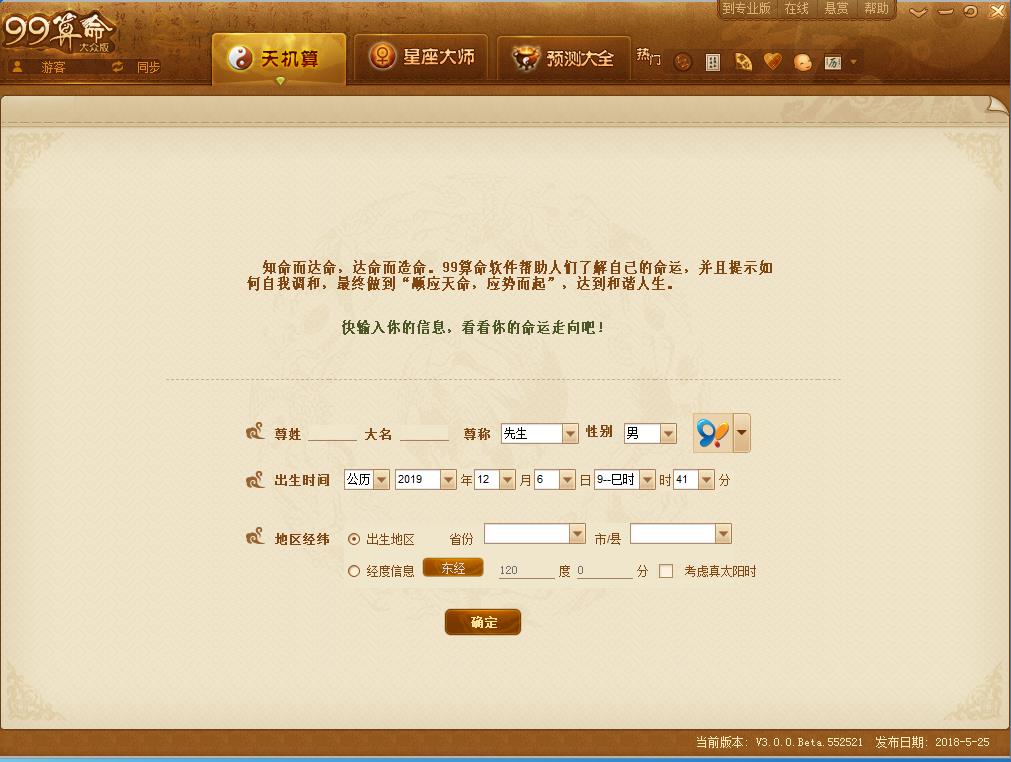Click the curled page corner icon
The height and width of the screenshot is (762, 1011).
[997, 106]
